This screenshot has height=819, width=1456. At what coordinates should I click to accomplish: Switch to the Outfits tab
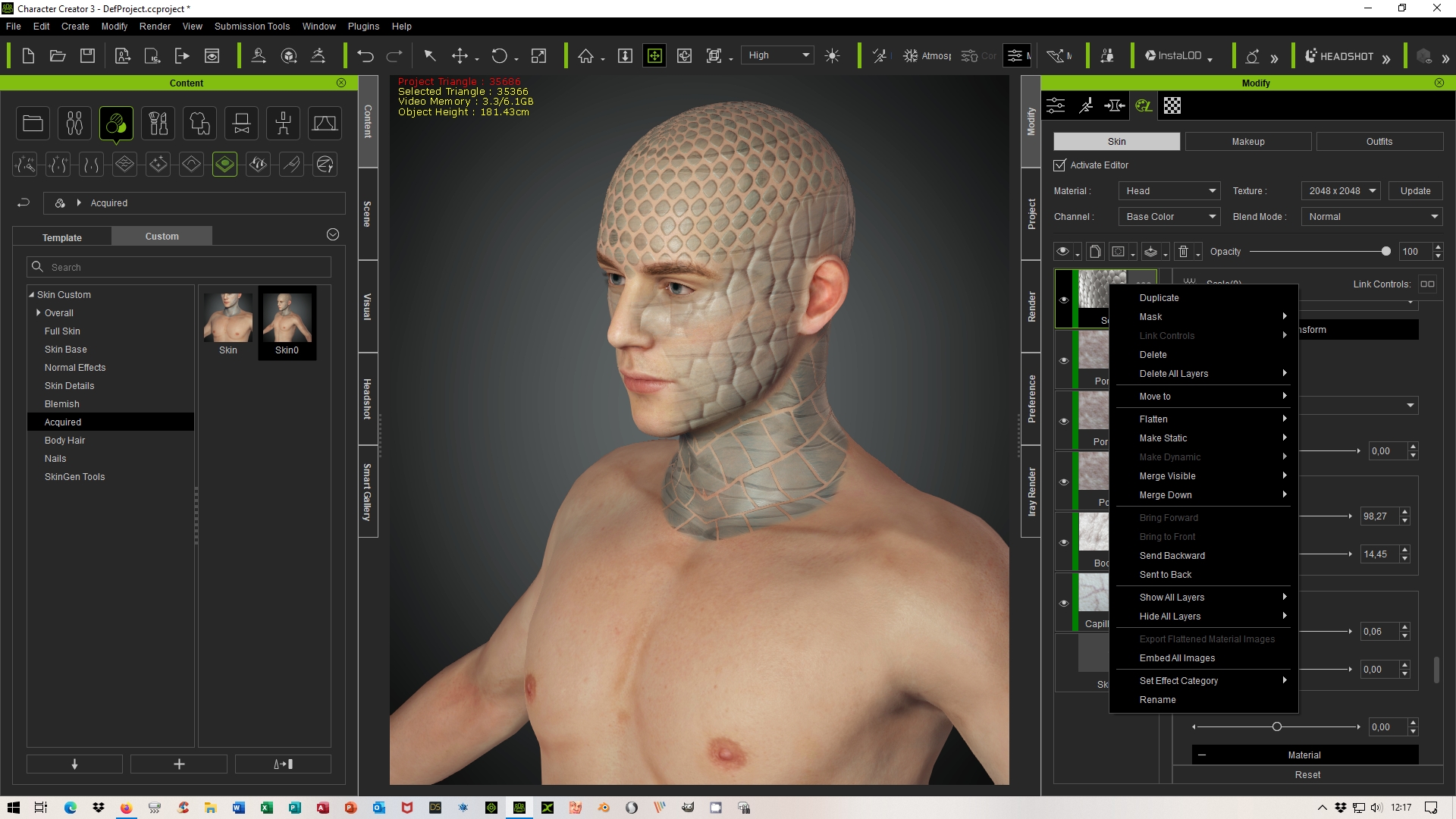coord(1379,142)
